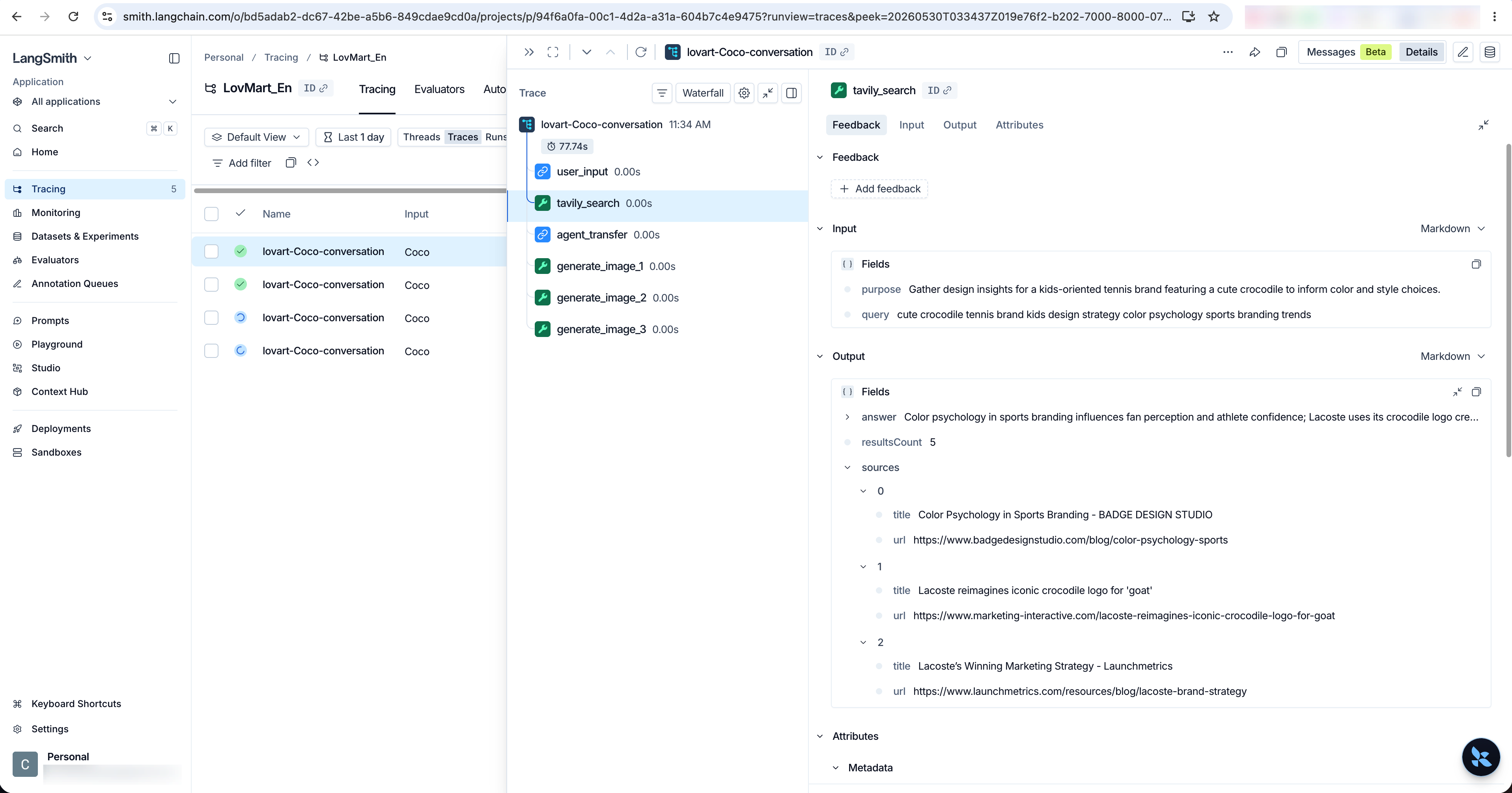1512x793 pixels.
Task: Check the third lovart-Coco-conversation row checkbox
Action: [x=211, y=318]
